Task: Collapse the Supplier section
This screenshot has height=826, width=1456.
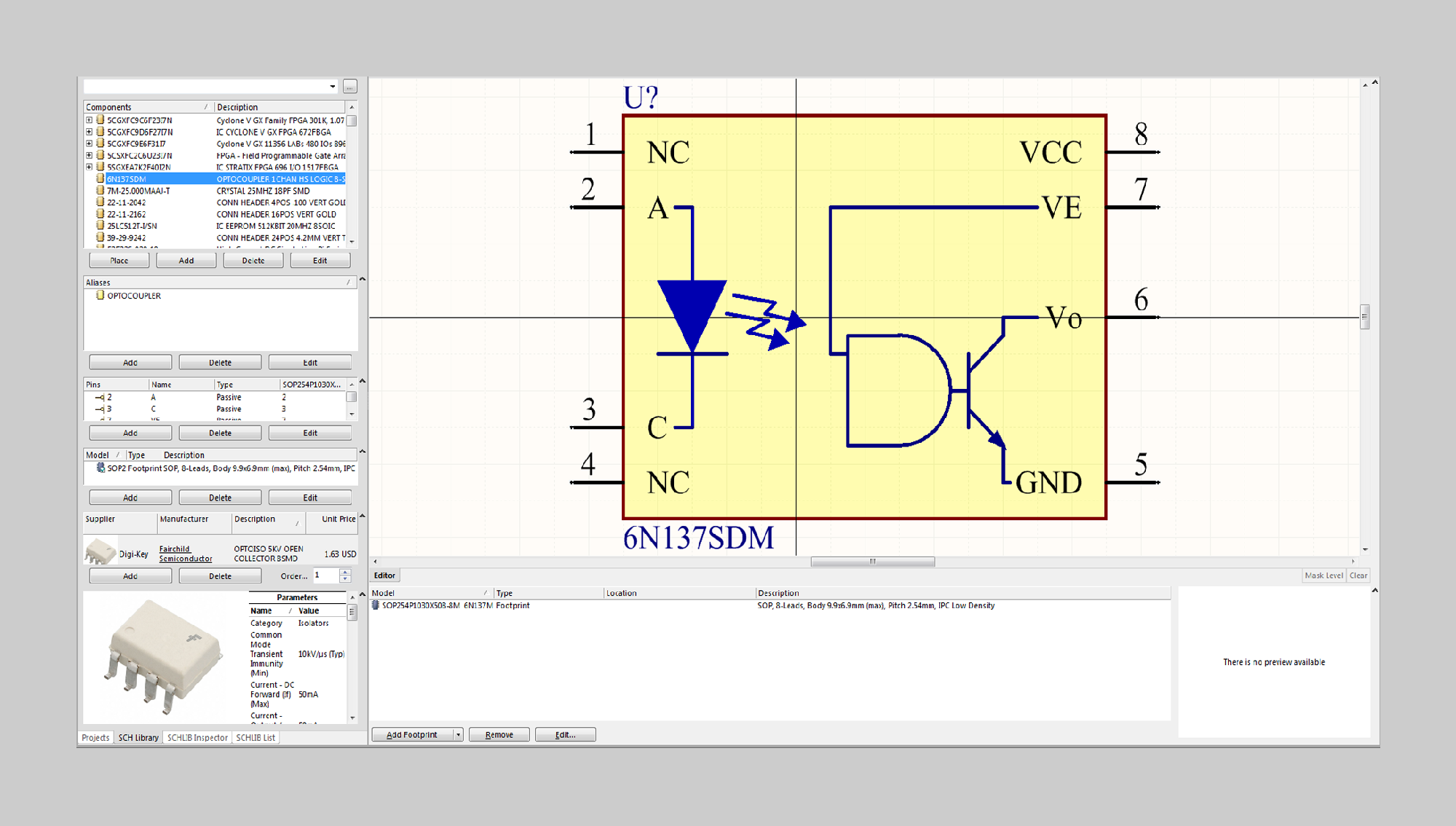Action: point(363,516)
